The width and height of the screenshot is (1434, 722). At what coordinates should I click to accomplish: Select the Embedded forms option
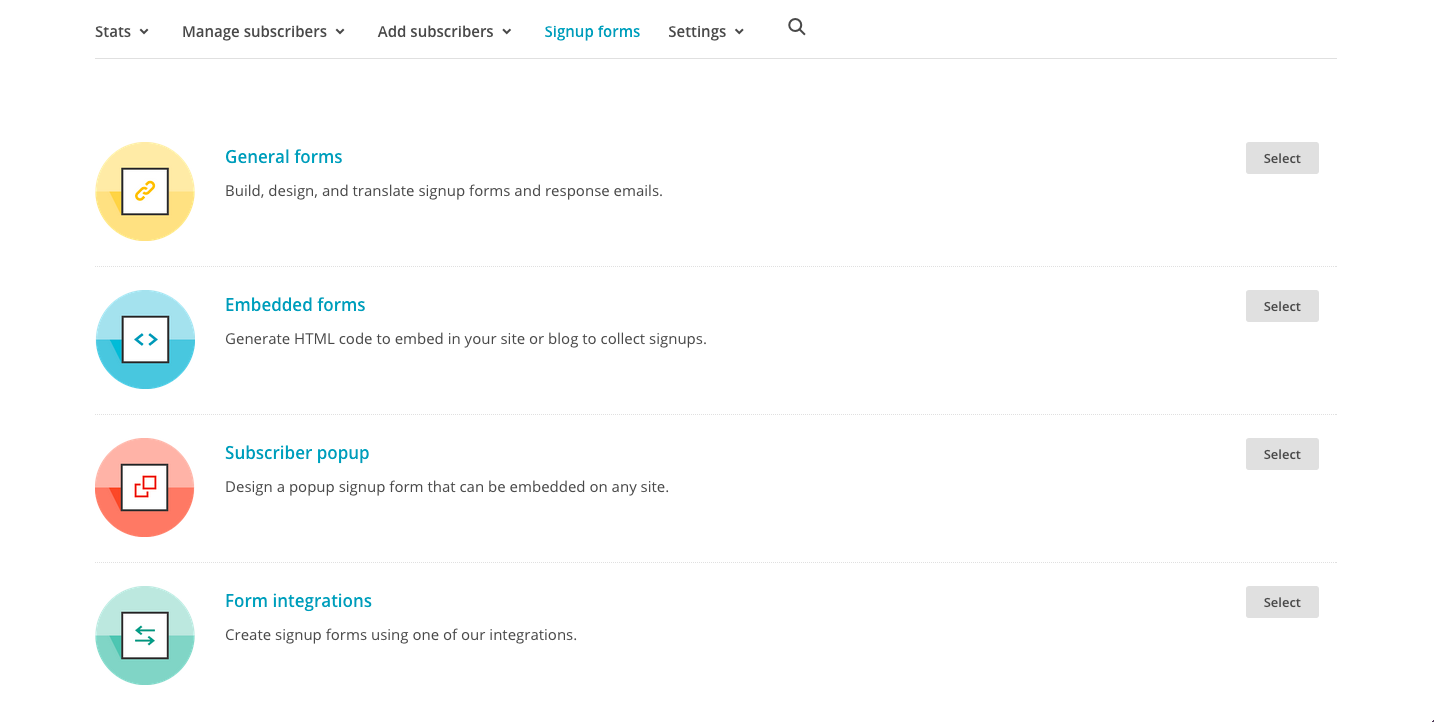click(x=1281, y=306)
